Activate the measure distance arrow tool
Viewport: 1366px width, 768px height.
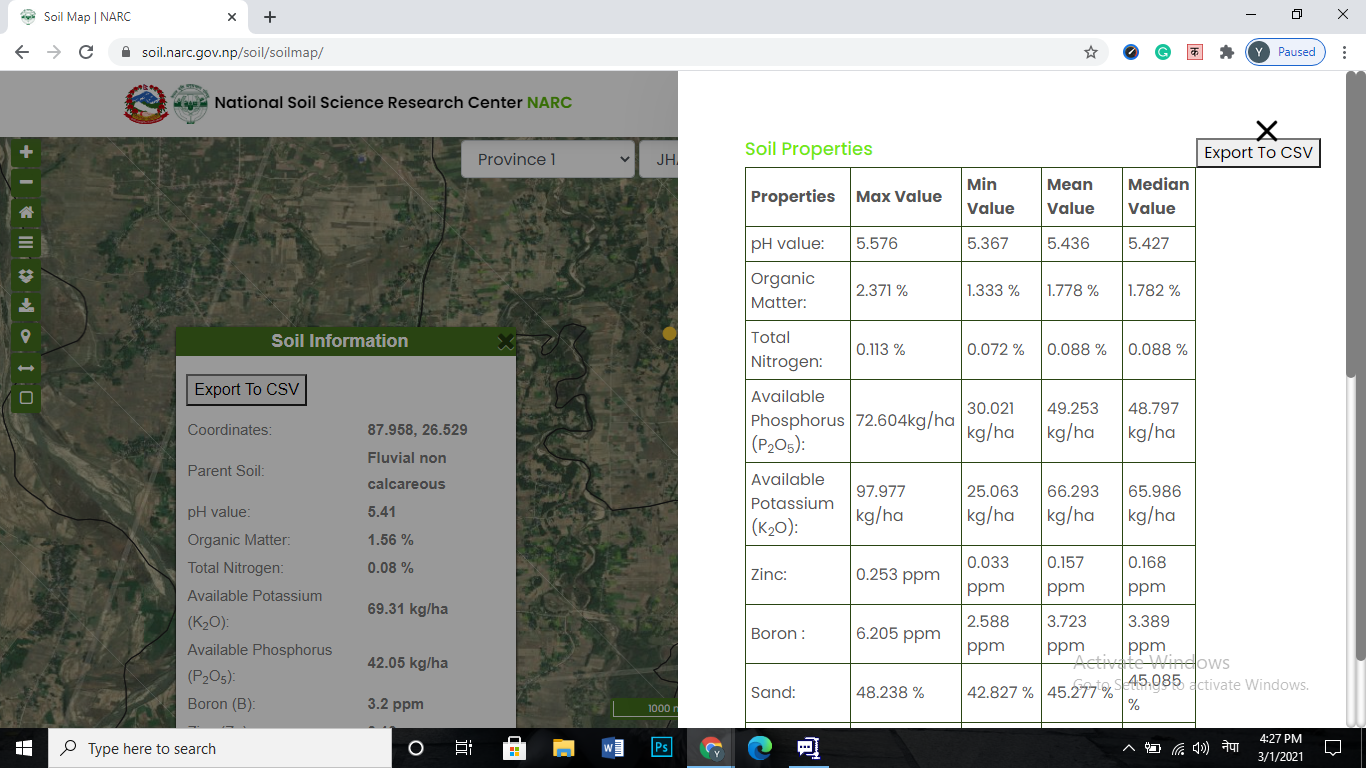click(26, 367)
